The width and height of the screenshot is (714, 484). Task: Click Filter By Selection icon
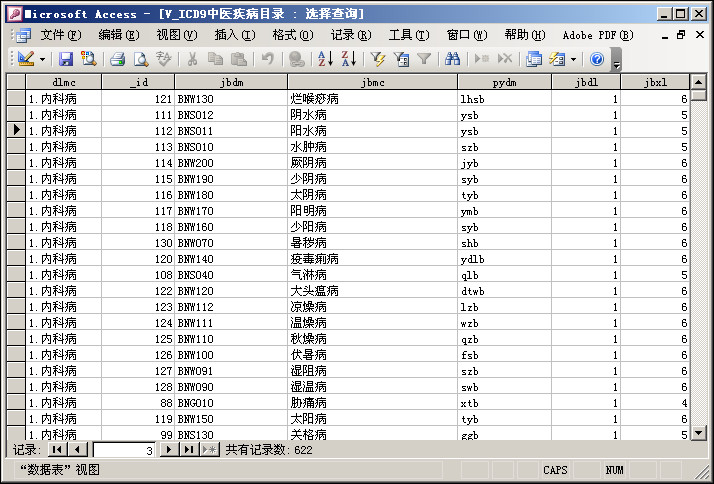(377, 59)
